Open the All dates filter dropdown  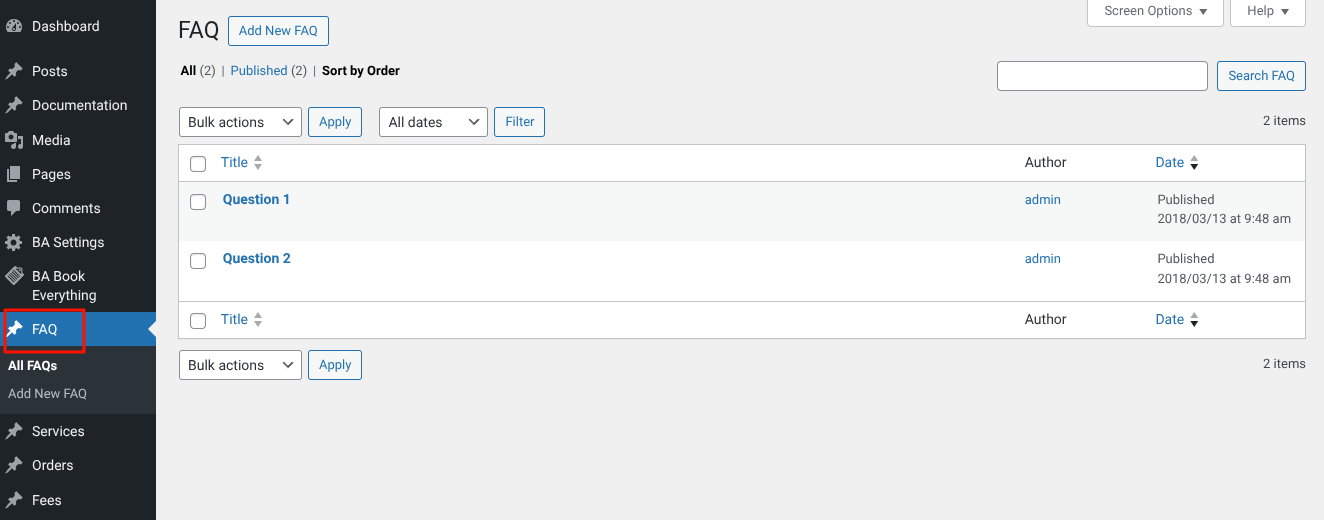pyautogui.click(x=433, y=122)
